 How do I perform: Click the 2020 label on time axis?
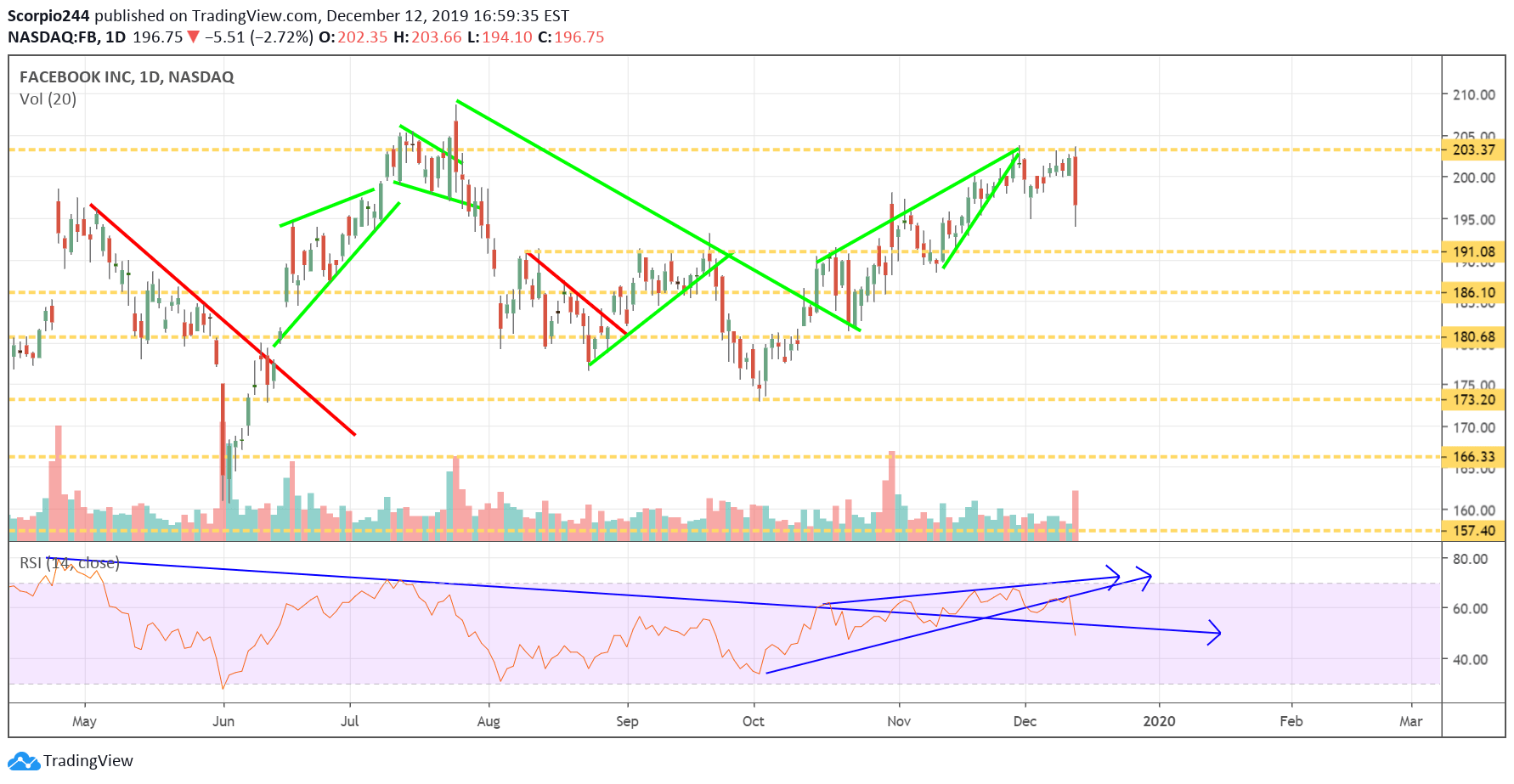[1160, 721]
